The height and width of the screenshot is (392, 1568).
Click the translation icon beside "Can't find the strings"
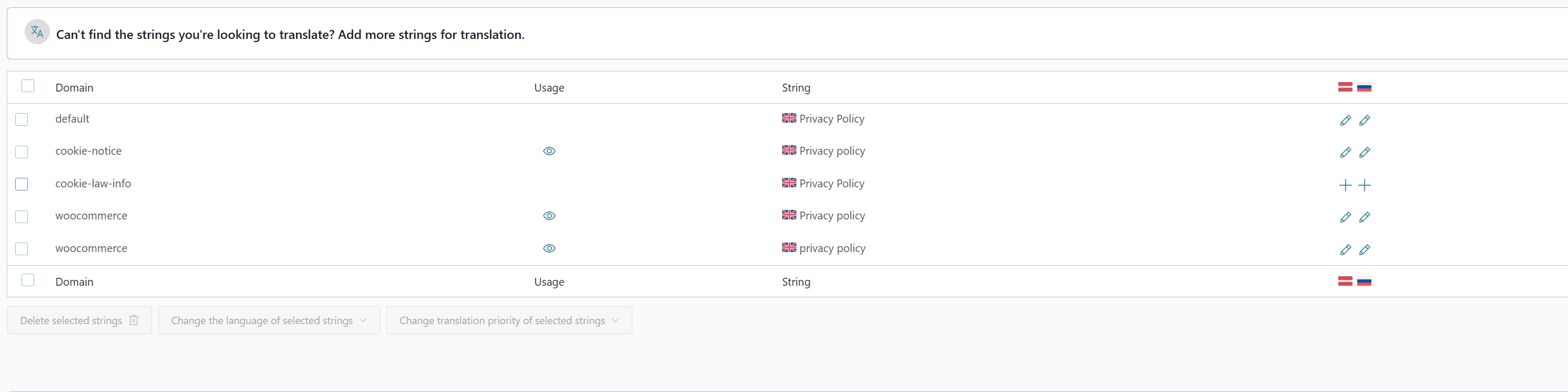[37, 32]
